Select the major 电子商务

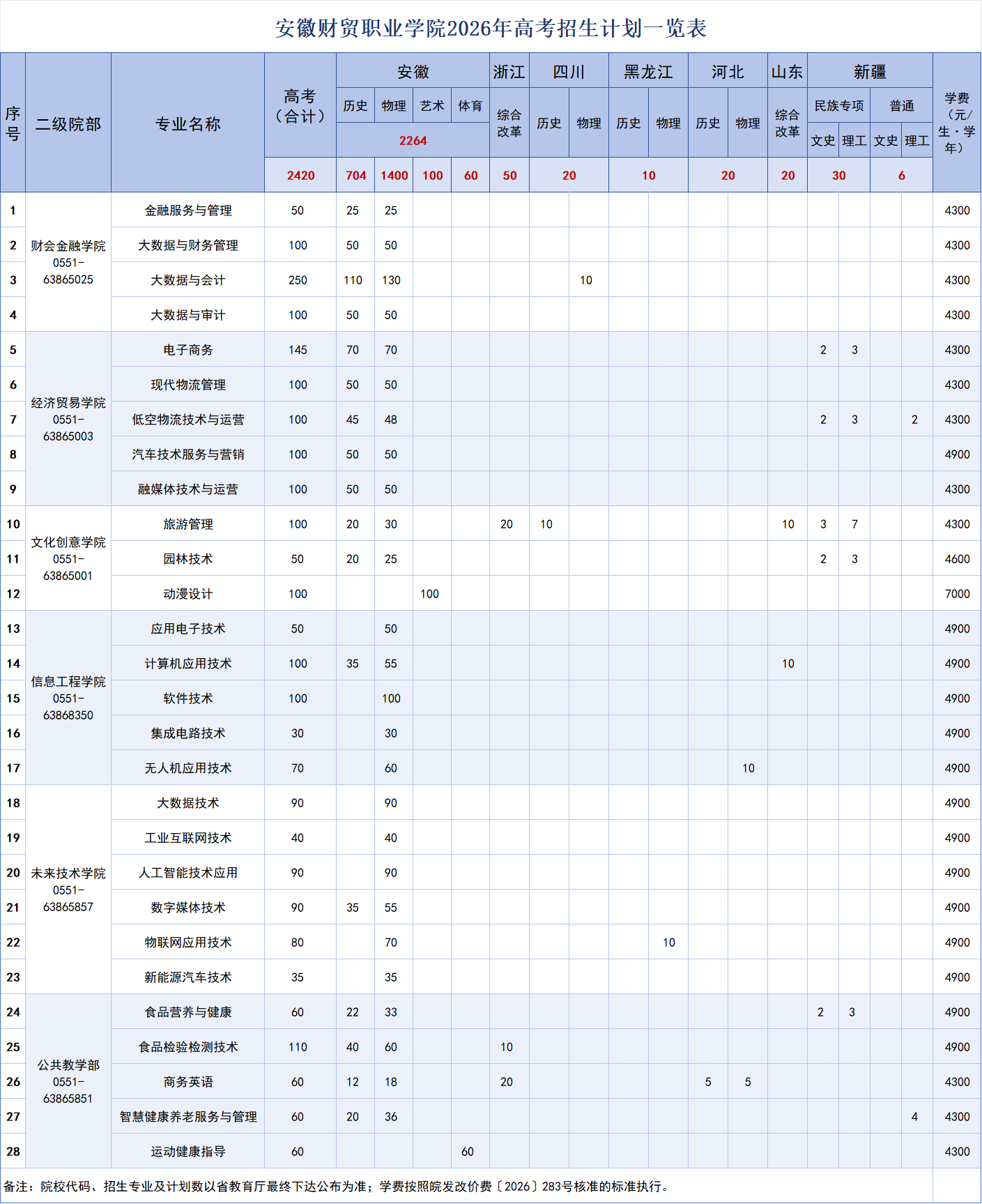187,349
